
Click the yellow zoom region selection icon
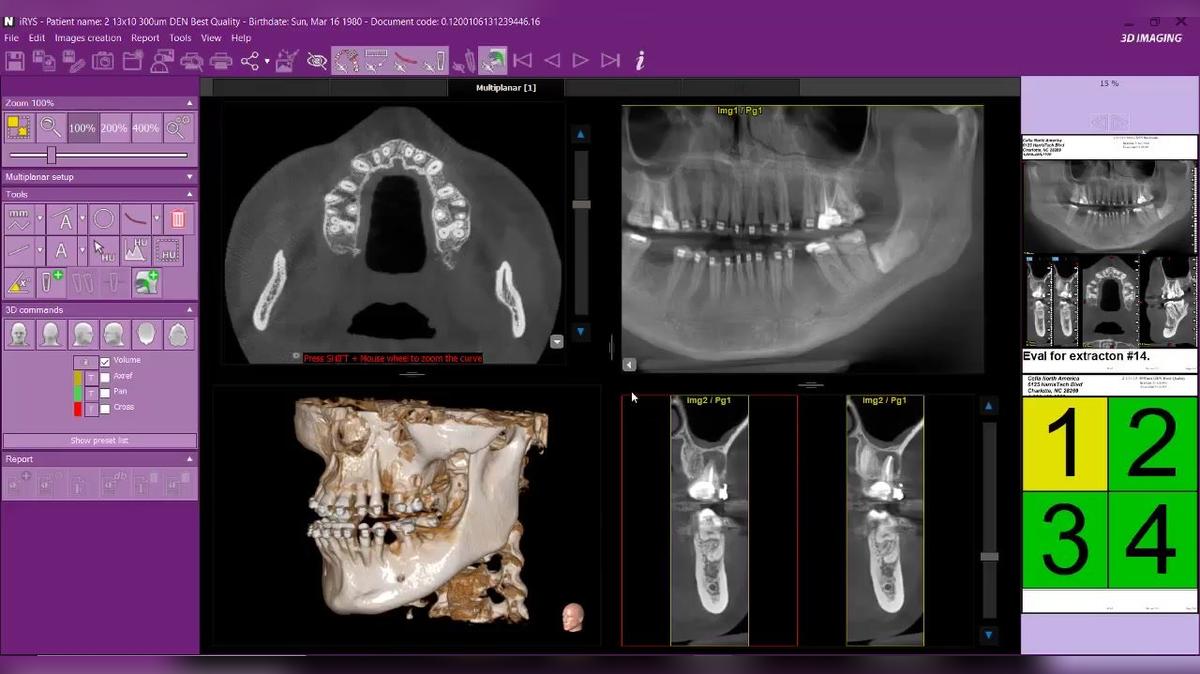pos(18,128)
